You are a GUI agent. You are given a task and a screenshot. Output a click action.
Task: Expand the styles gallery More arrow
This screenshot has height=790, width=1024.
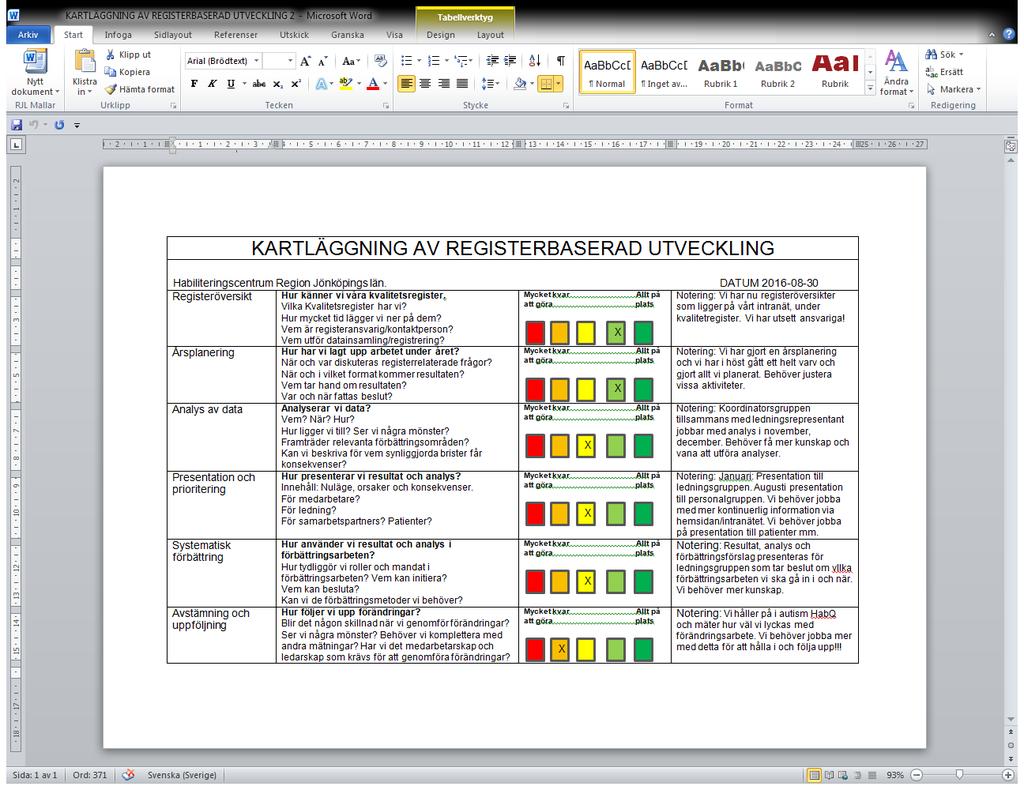(x=870, y=88)
